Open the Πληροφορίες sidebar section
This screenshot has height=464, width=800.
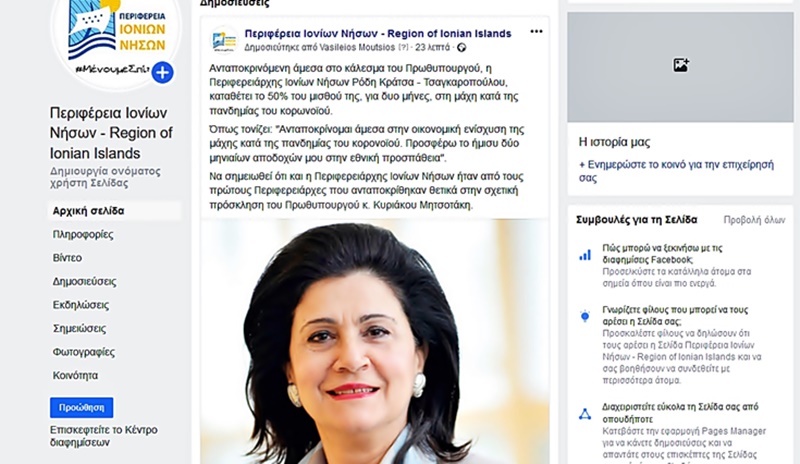tap(83, 234)
